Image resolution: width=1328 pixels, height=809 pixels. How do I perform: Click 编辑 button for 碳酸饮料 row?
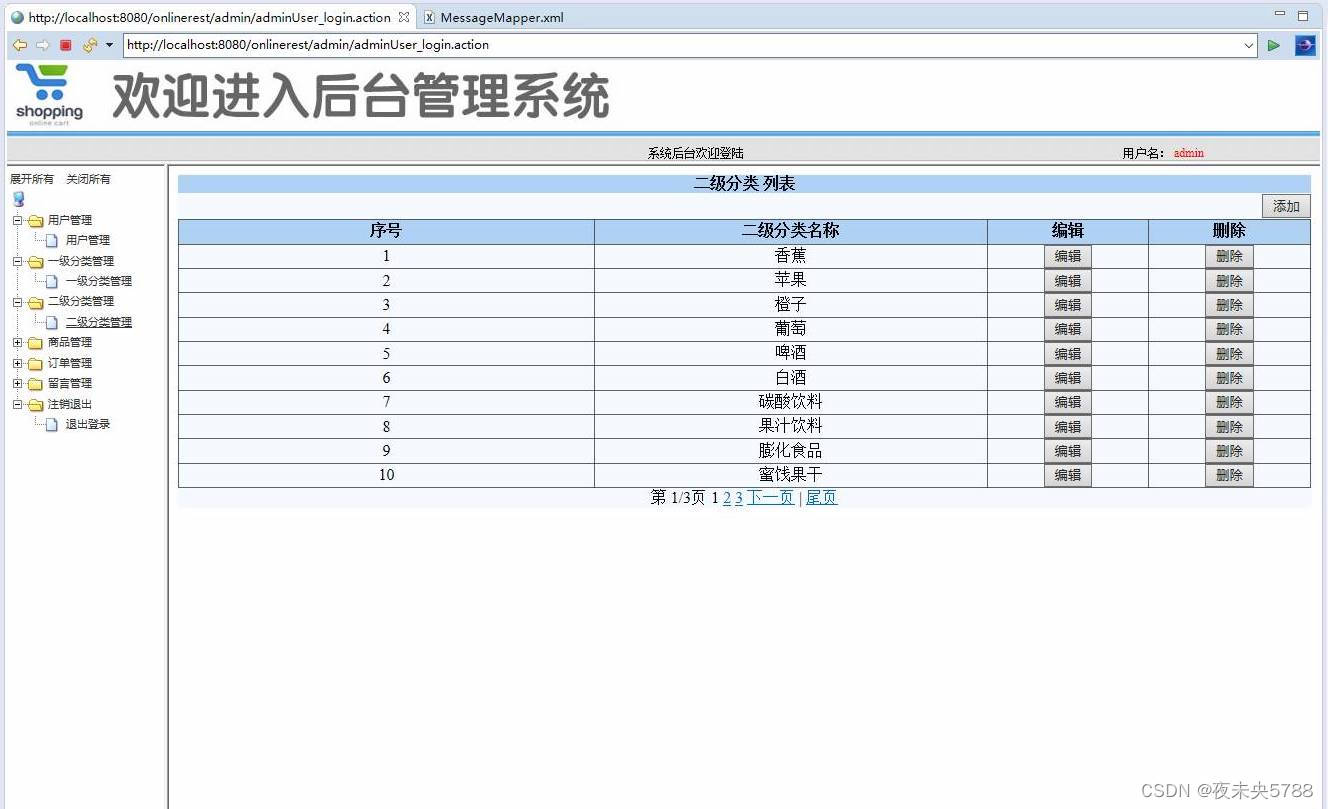click(1068, 402)
